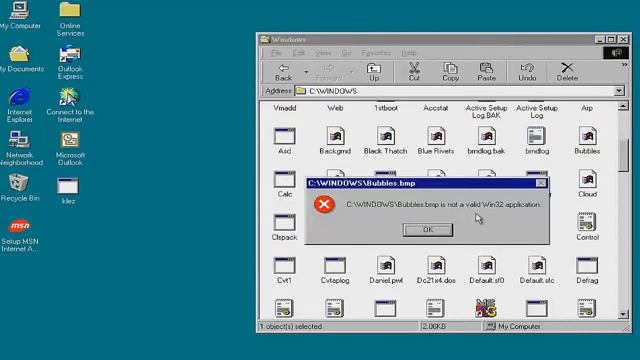Open the Back history dropdown arrow
640x360 pixels.
point(306,72)
